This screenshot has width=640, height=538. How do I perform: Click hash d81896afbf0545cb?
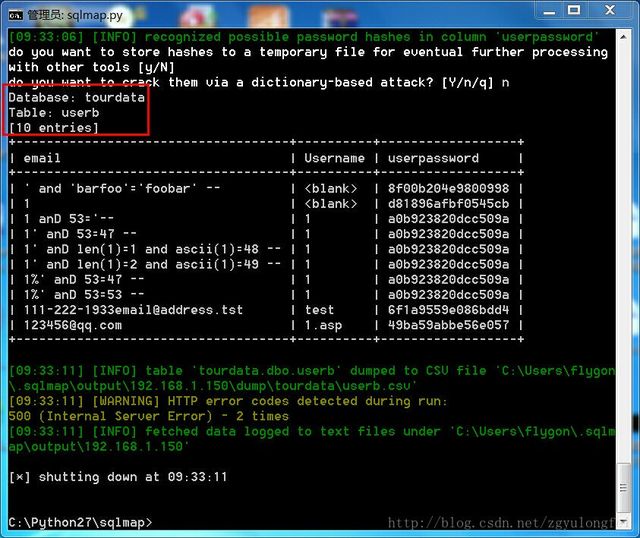click(448, 203)
